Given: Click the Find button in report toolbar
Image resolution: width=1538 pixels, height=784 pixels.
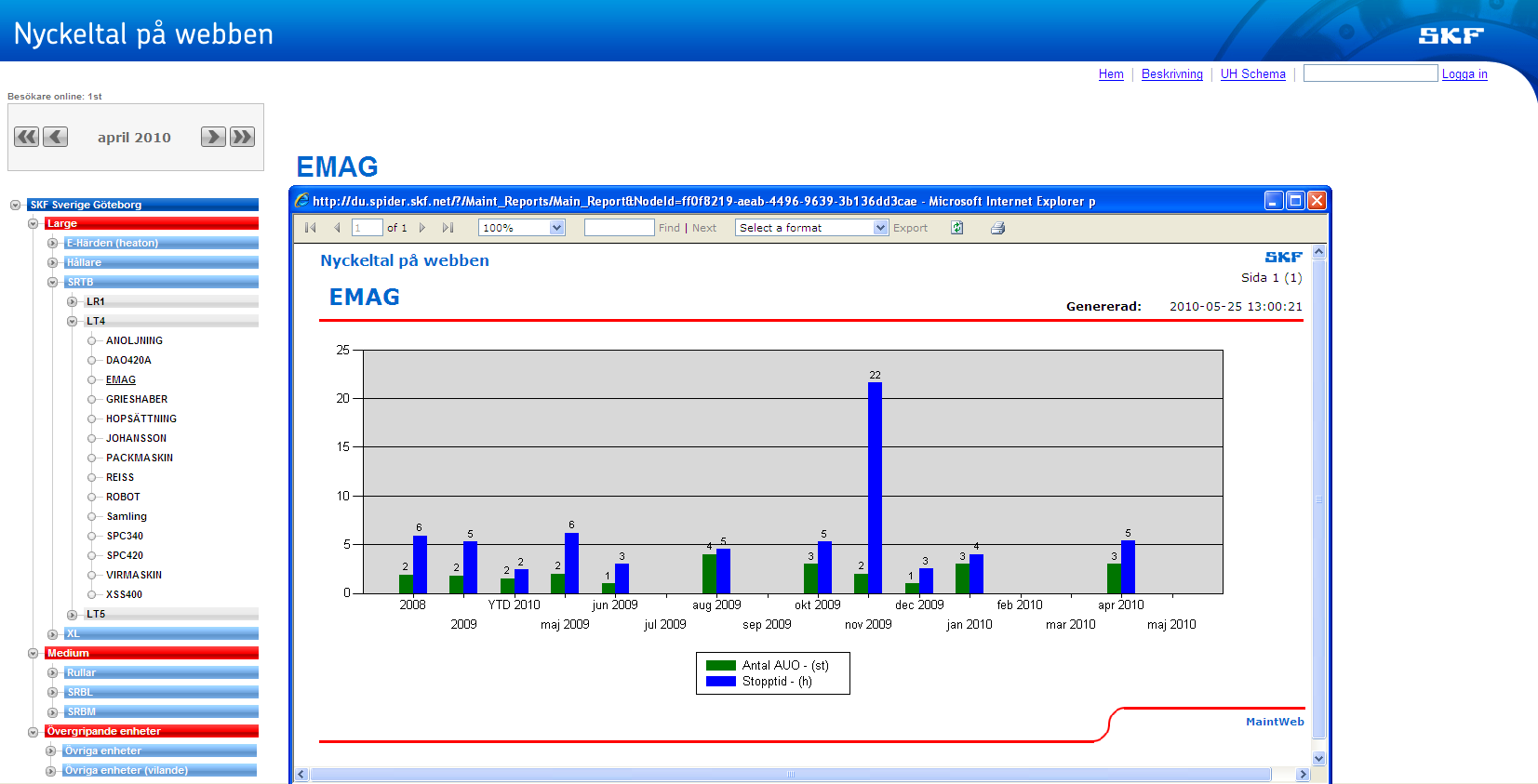Looking at the screenshot, I should click(669, 228).
